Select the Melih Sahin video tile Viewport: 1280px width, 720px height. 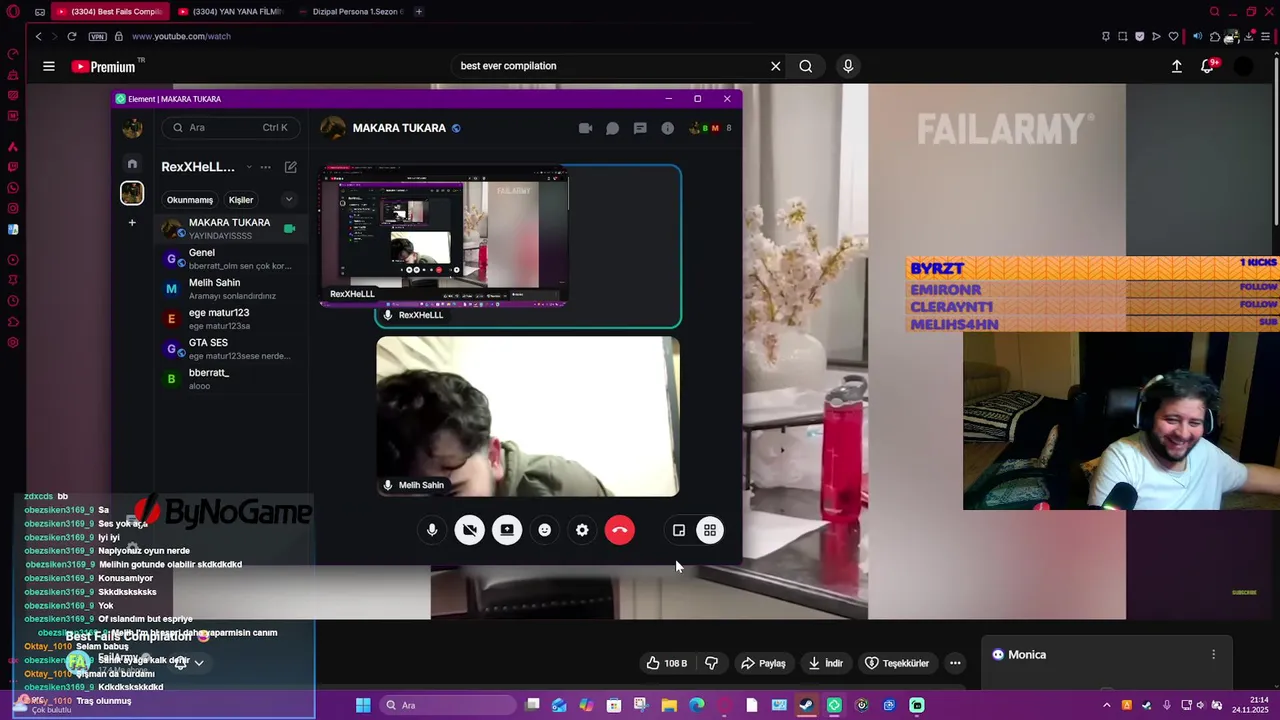point(528,416)
